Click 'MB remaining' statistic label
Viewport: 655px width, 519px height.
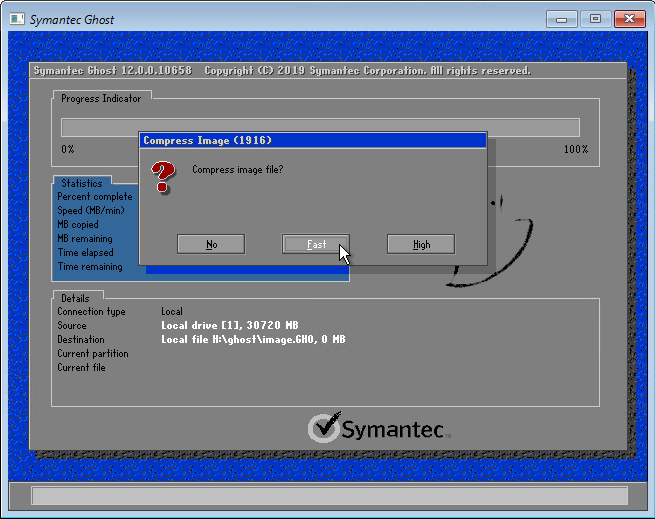85,239
